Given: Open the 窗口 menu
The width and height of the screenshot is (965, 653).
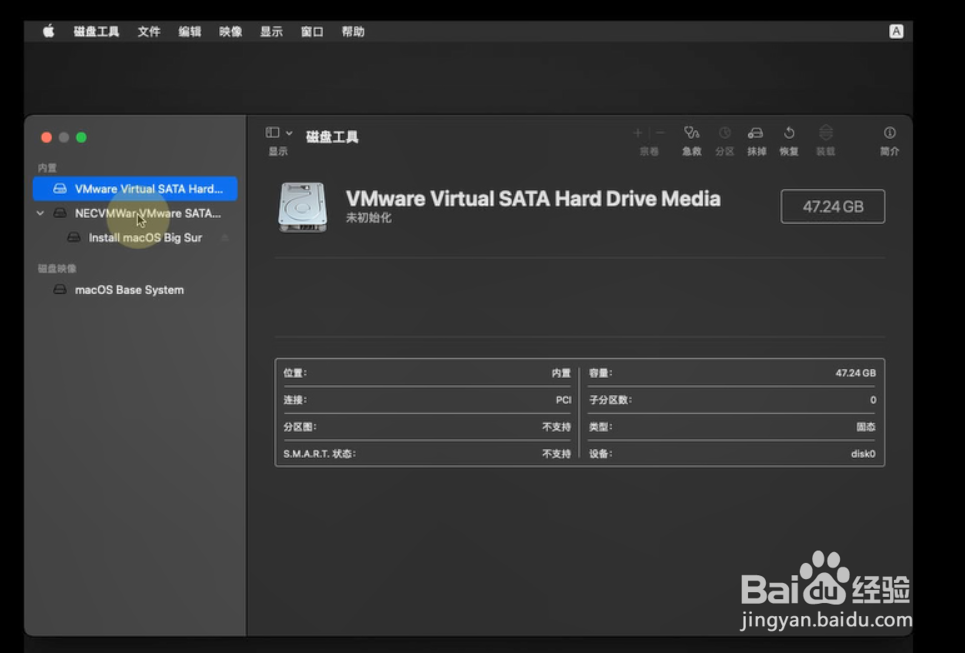Looking at the screenshot, I should (x=312, y=31).
